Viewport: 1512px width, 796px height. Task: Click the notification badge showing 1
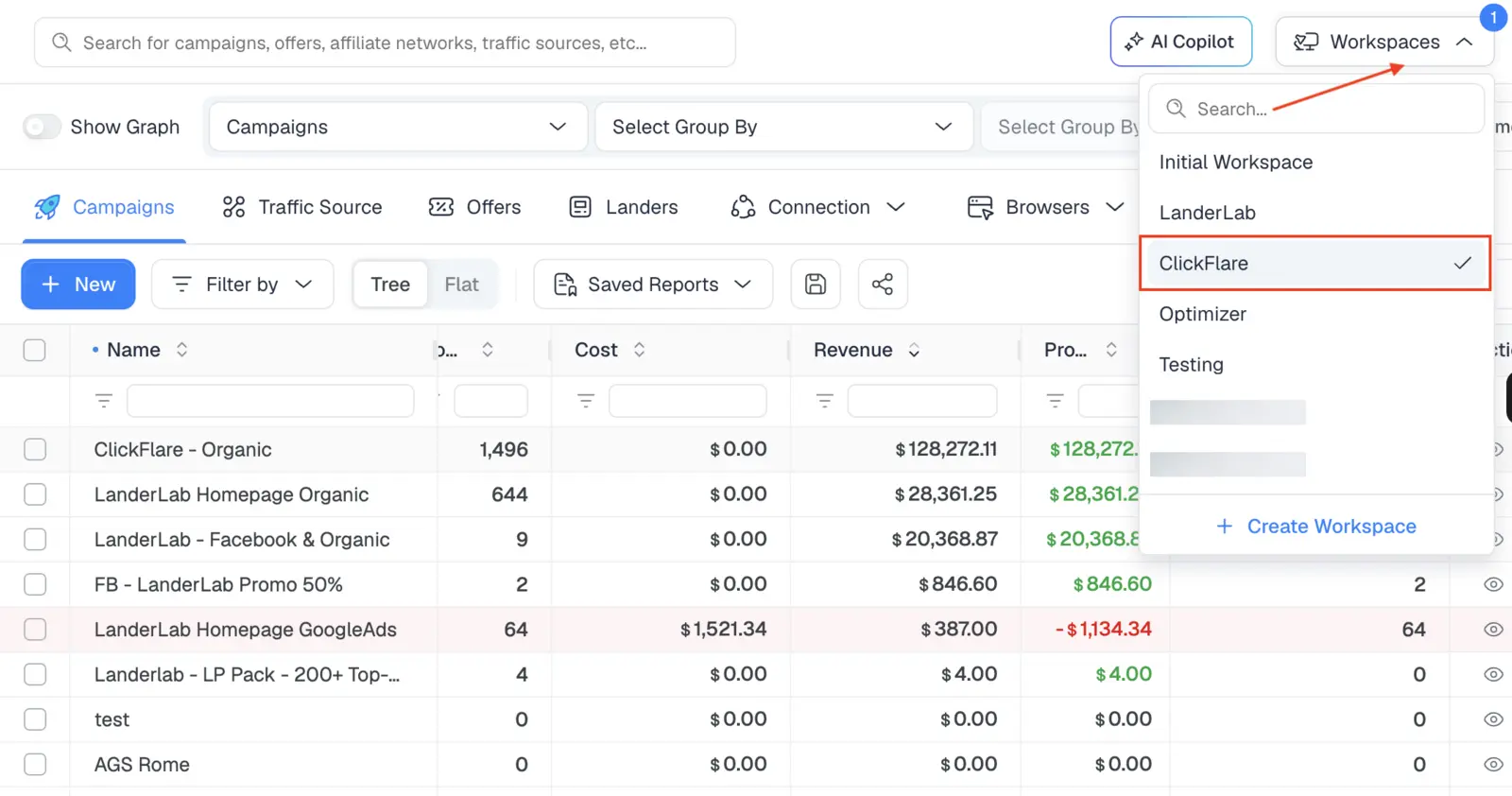click(x=1493, y=17)
